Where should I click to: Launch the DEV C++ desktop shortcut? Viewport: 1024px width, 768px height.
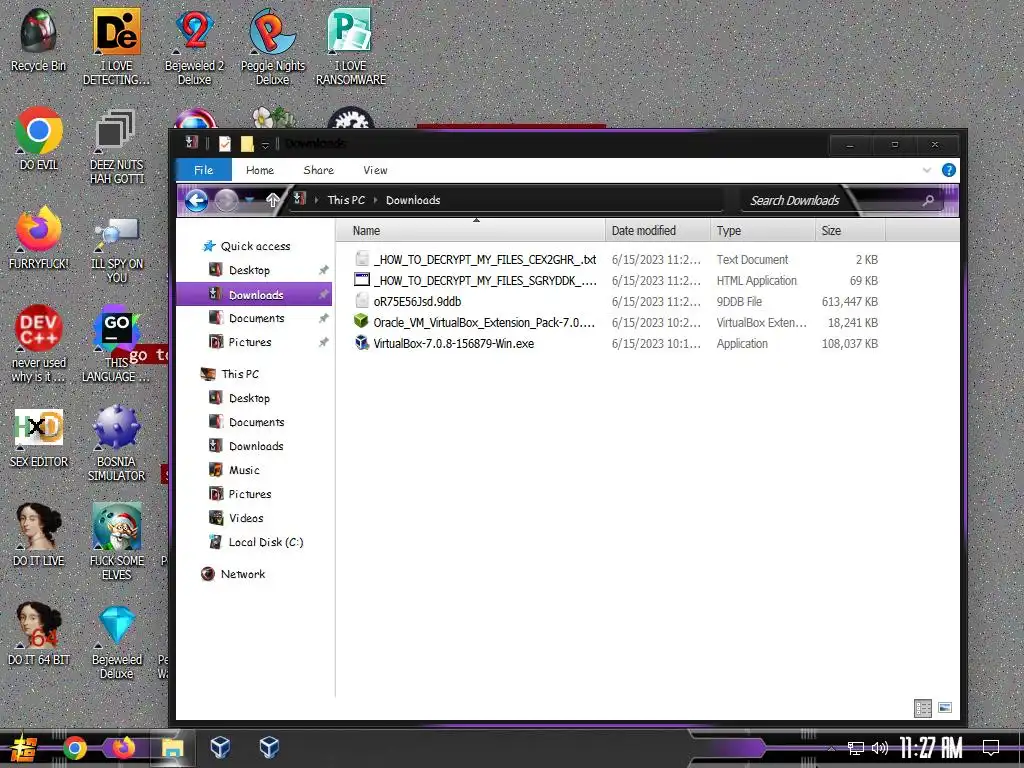pyautogui.click(x=39, y=344)
